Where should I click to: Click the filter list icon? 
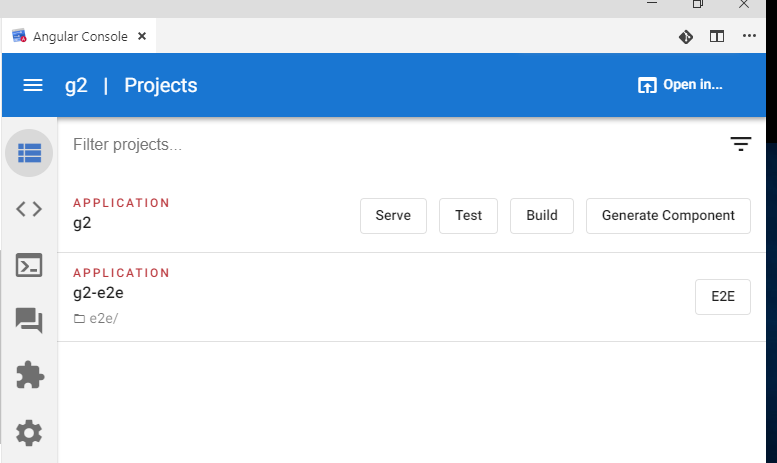741,144
